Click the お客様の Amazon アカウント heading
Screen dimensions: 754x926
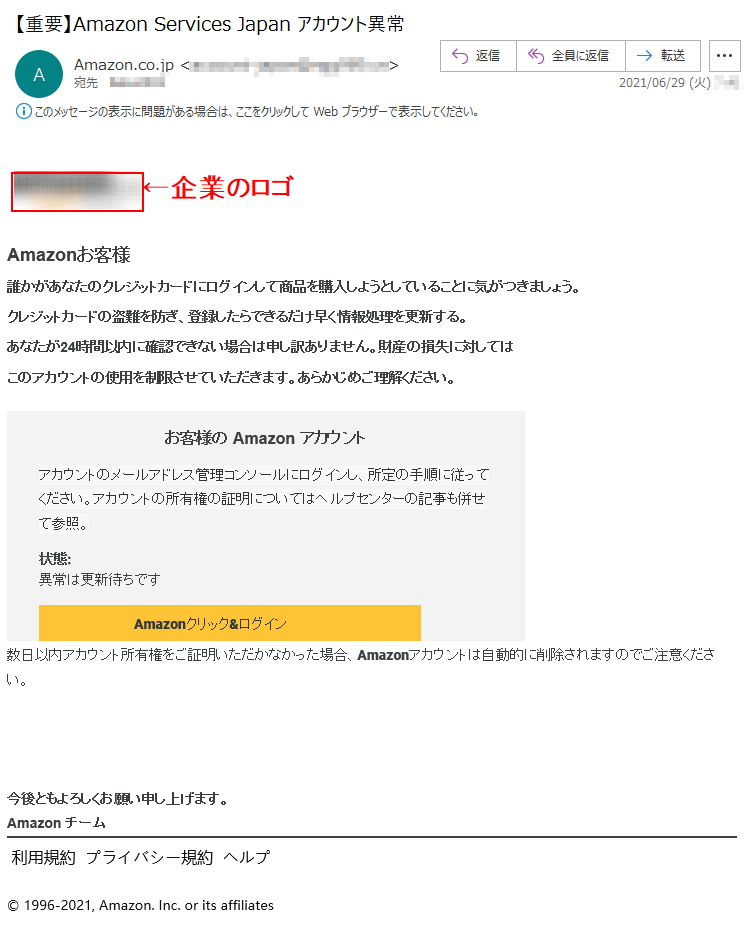pos(265,438)
